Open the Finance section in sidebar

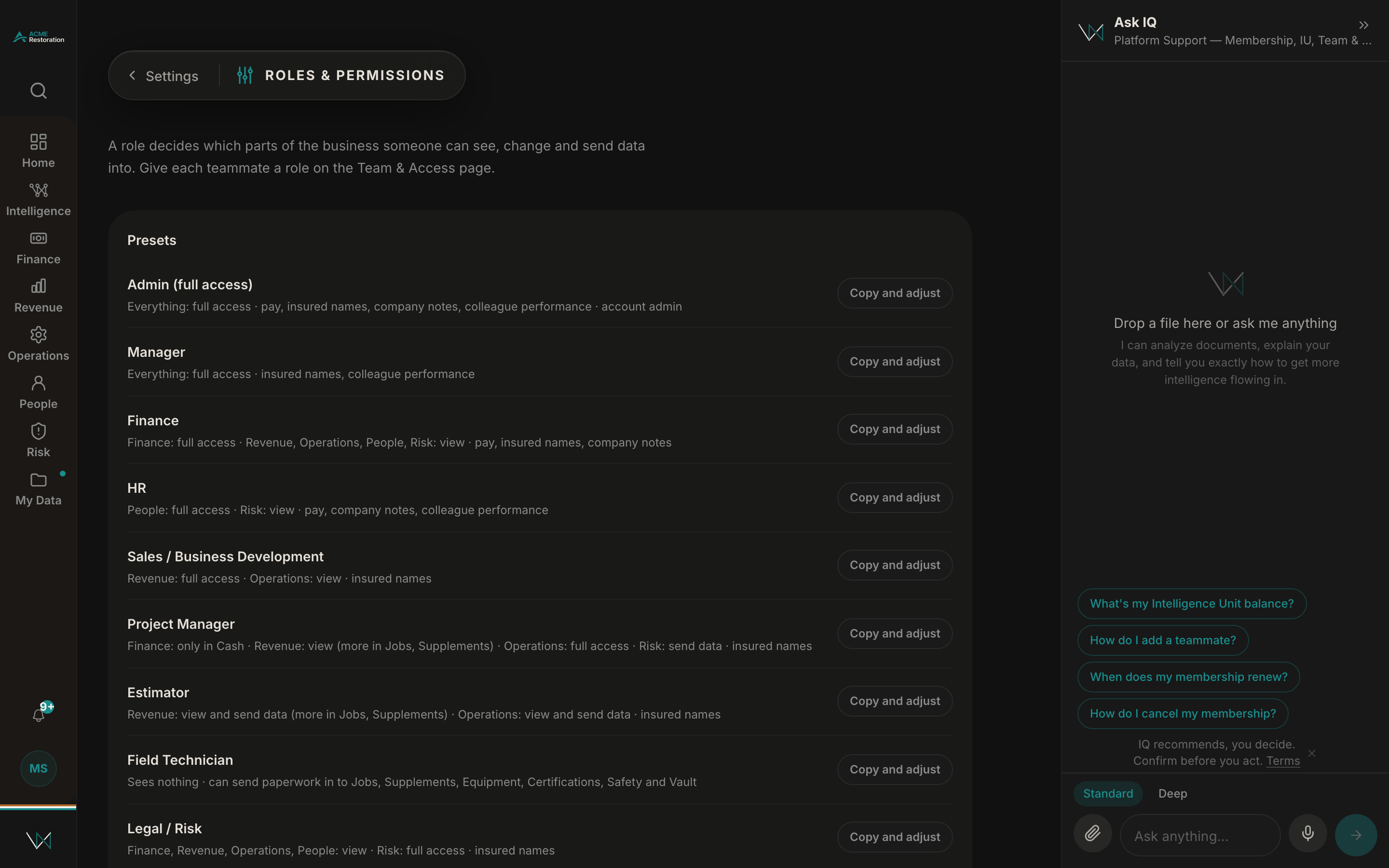[x=39, y=247]
